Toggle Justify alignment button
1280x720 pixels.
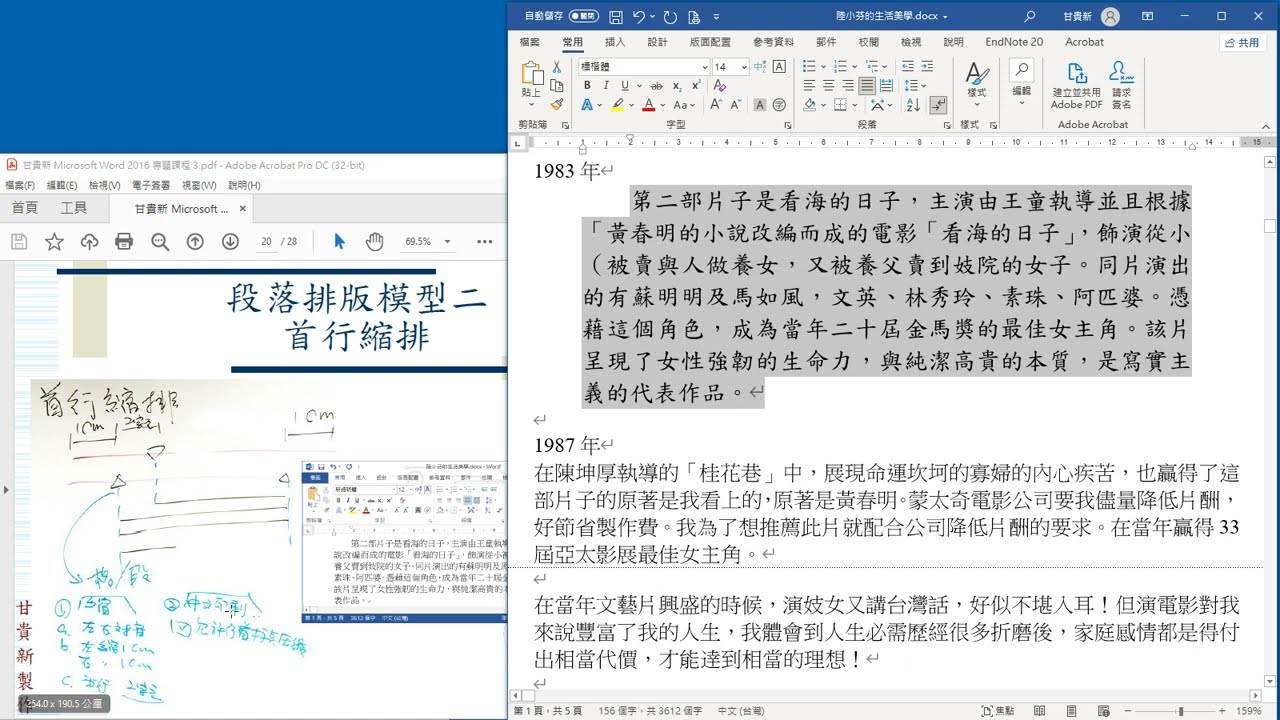click(867, 86)
